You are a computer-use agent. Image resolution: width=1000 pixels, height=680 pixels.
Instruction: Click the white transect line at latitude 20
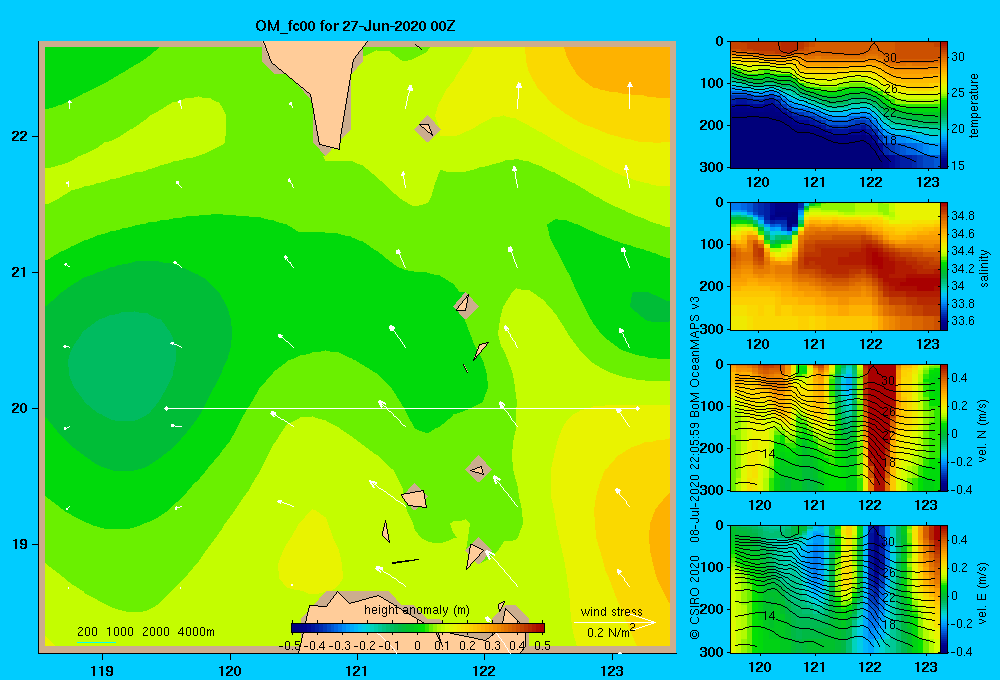402,408
